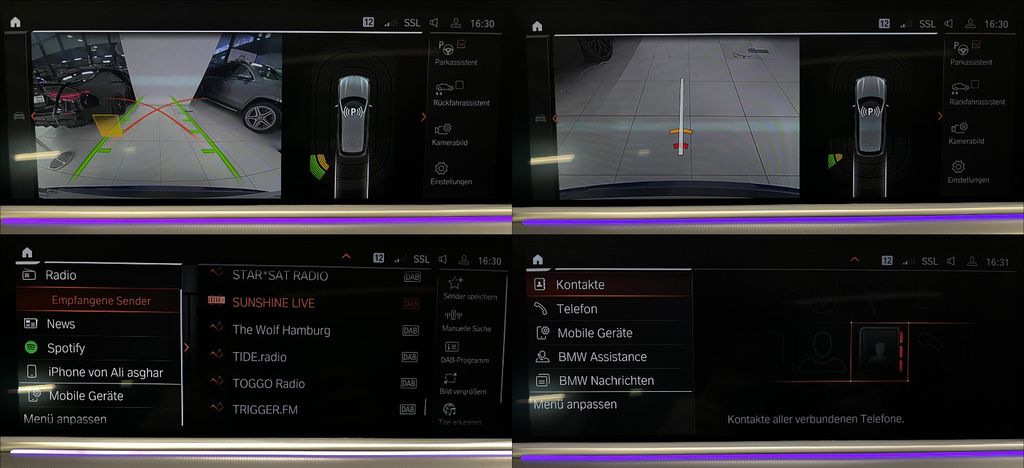This screenshot has height=468, width=1024.
Task: Open Spotify from the media menu
Action: tap(66, 348)
